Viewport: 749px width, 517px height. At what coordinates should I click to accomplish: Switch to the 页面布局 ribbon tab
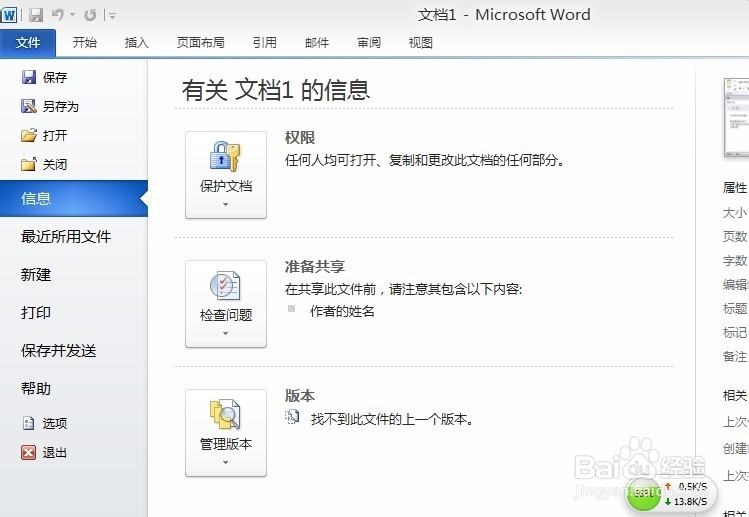[201, 43]
